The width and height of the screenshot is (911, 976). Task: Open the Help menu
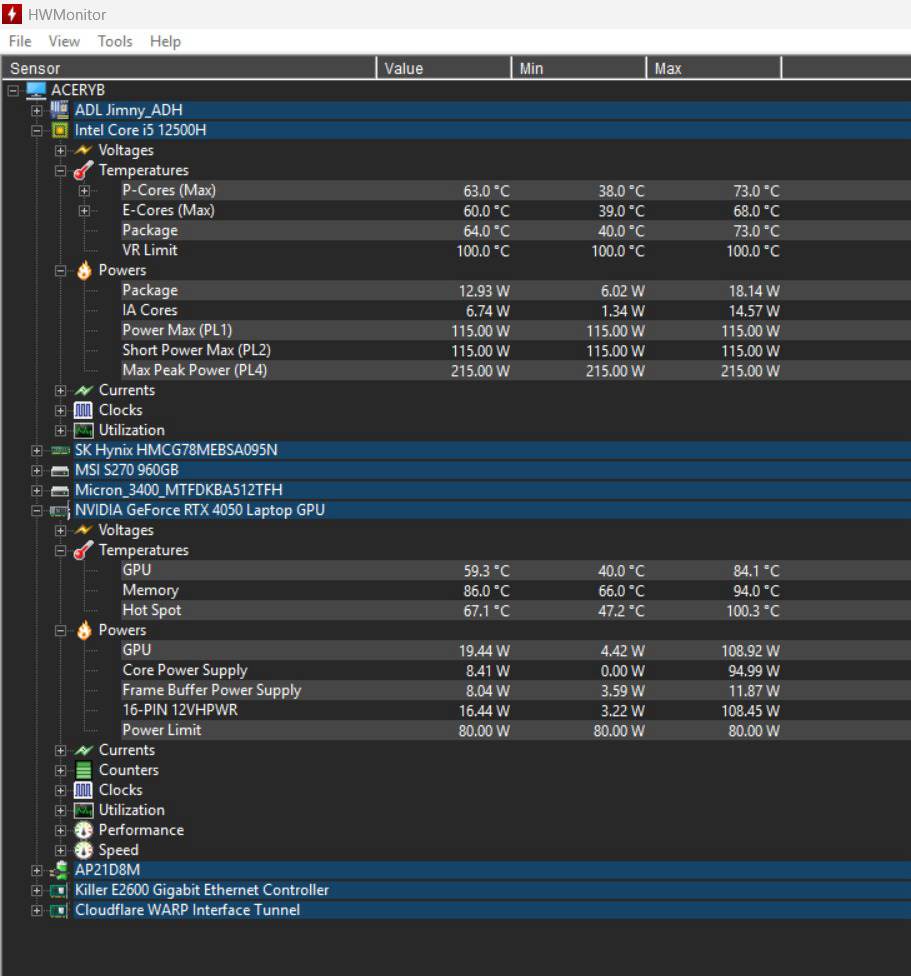[165, 41]
